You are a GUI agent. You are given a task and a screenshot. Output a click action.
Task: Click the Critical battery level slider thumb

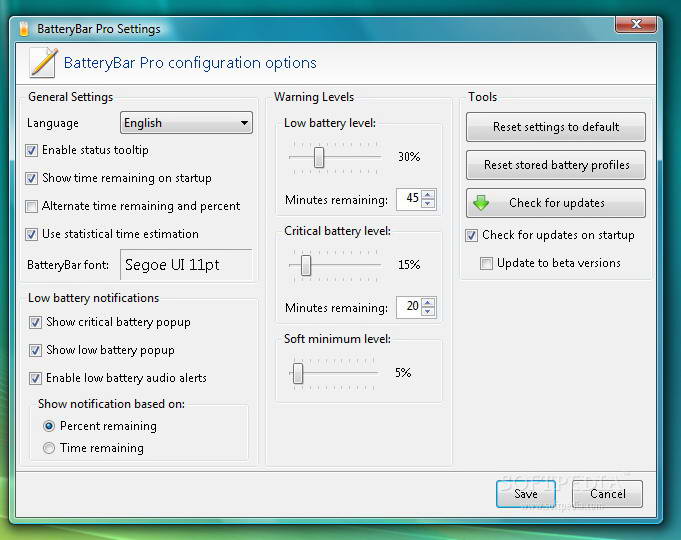pos(306,265)
